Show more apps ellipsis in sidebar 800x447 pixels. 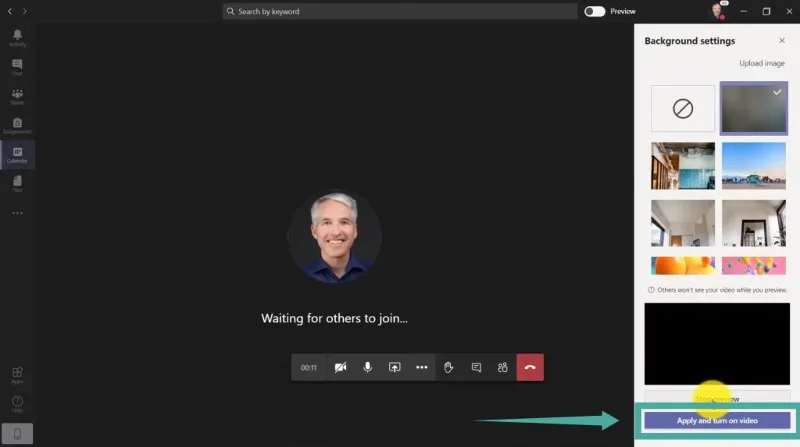[17, 213]
